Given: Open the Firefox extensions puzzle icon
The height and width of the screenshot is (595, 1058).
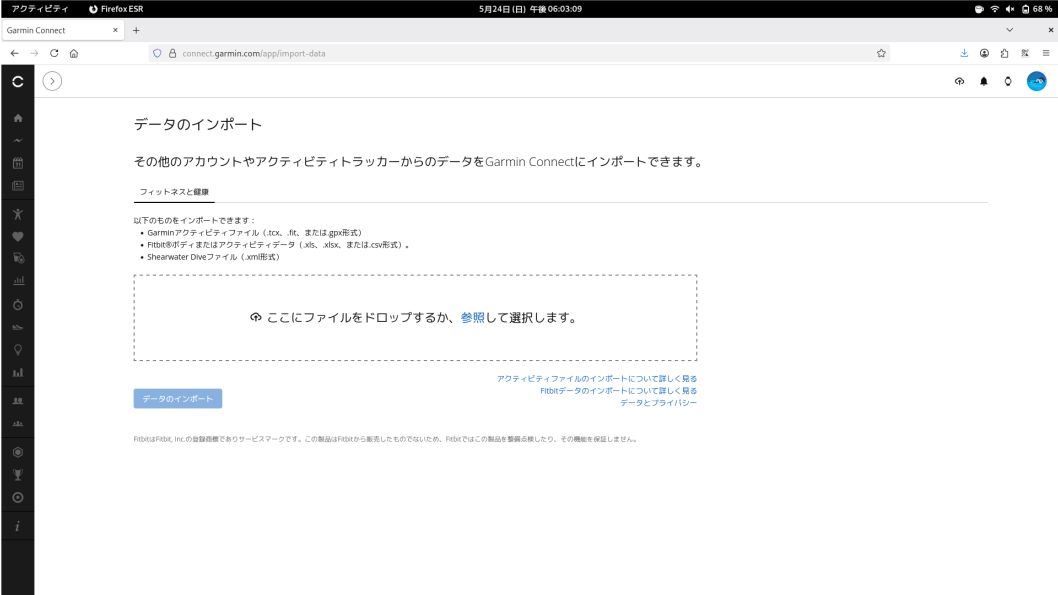Looking at the screenshot, I should (x=1005, y=53).
